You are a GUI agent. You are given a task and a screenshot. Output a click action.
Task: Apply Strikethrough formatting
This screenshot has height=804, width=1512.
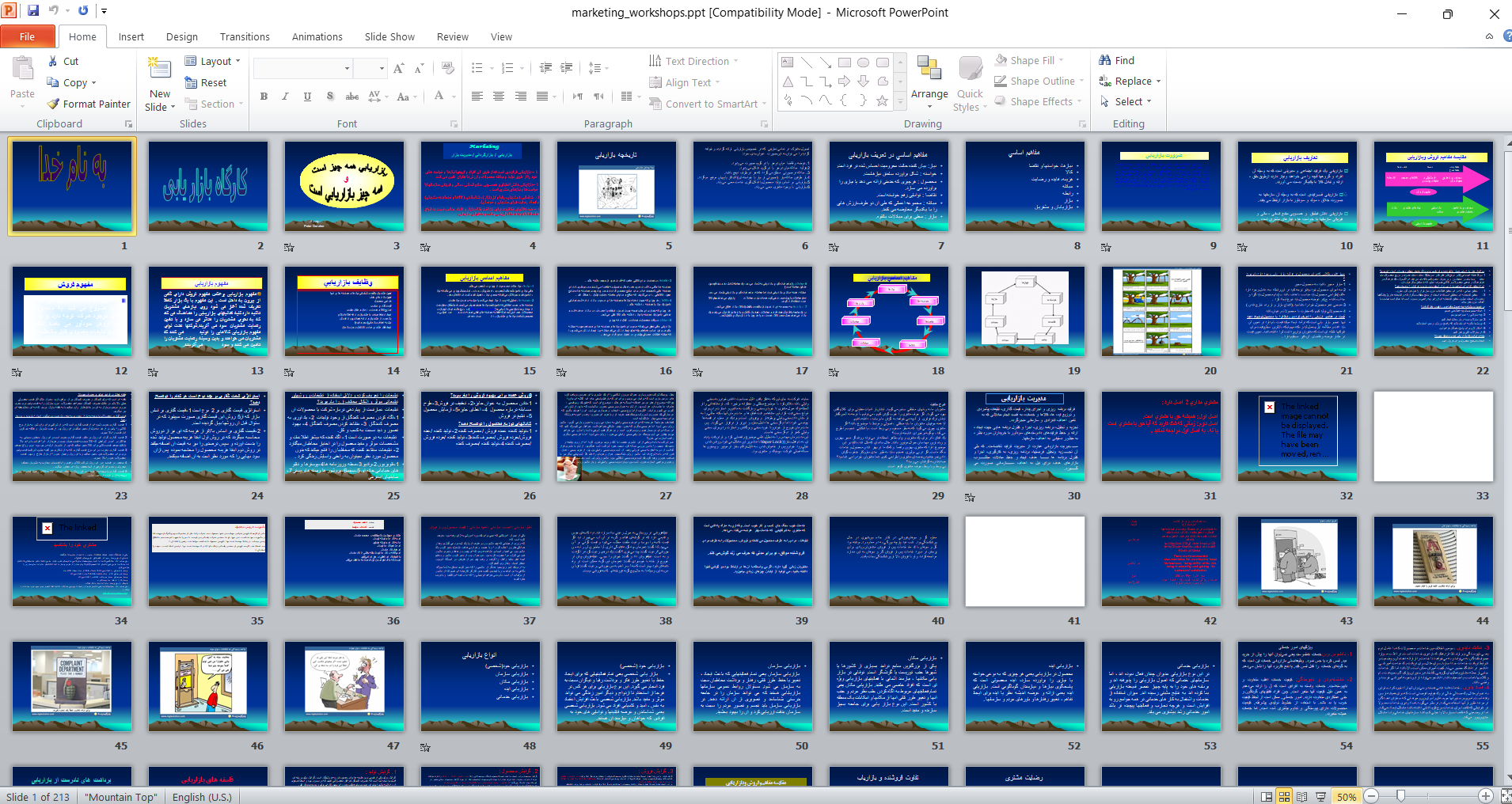(x=351, y=97)
